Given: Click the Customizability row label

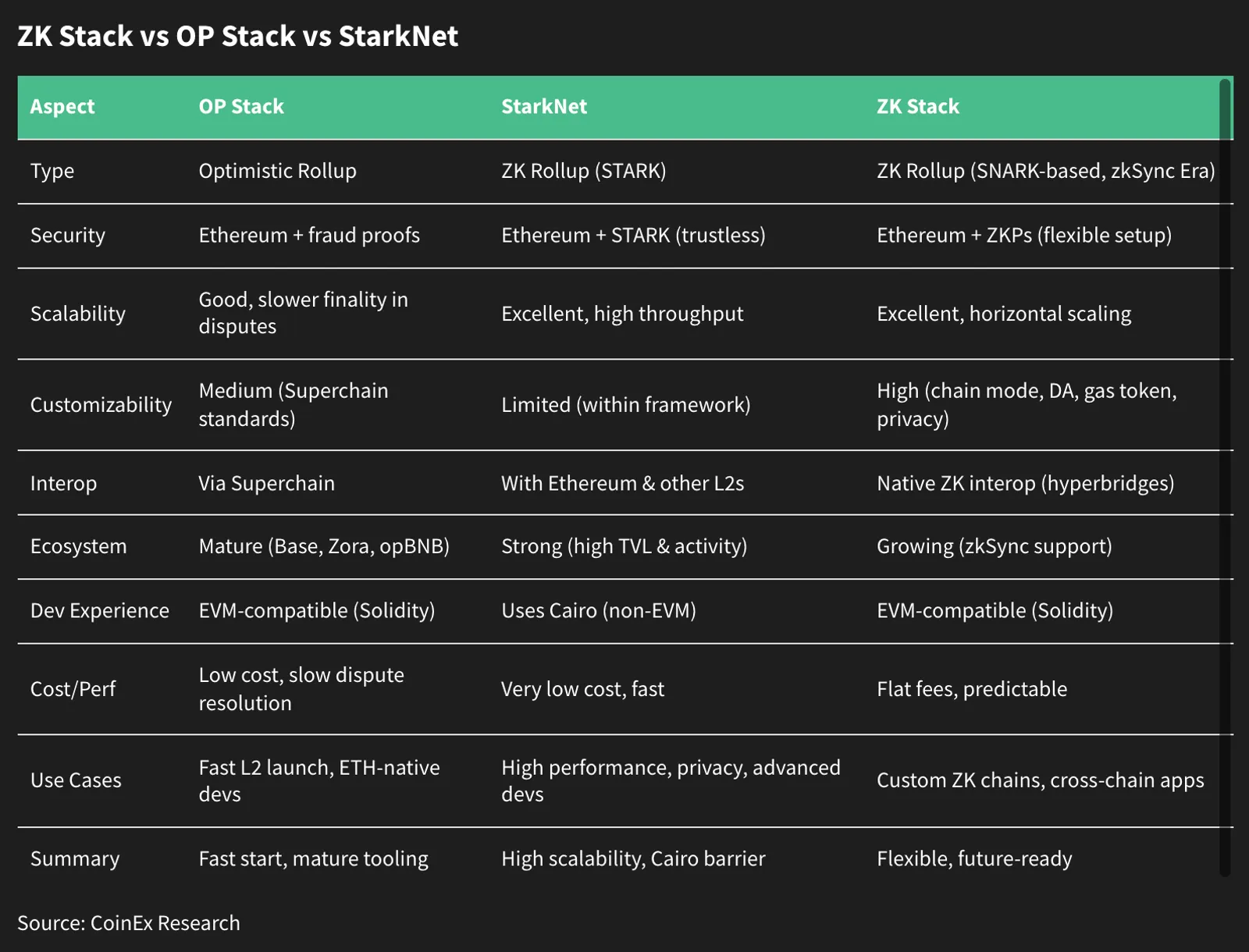Looking at the screenshot, I should coord(101,405).
